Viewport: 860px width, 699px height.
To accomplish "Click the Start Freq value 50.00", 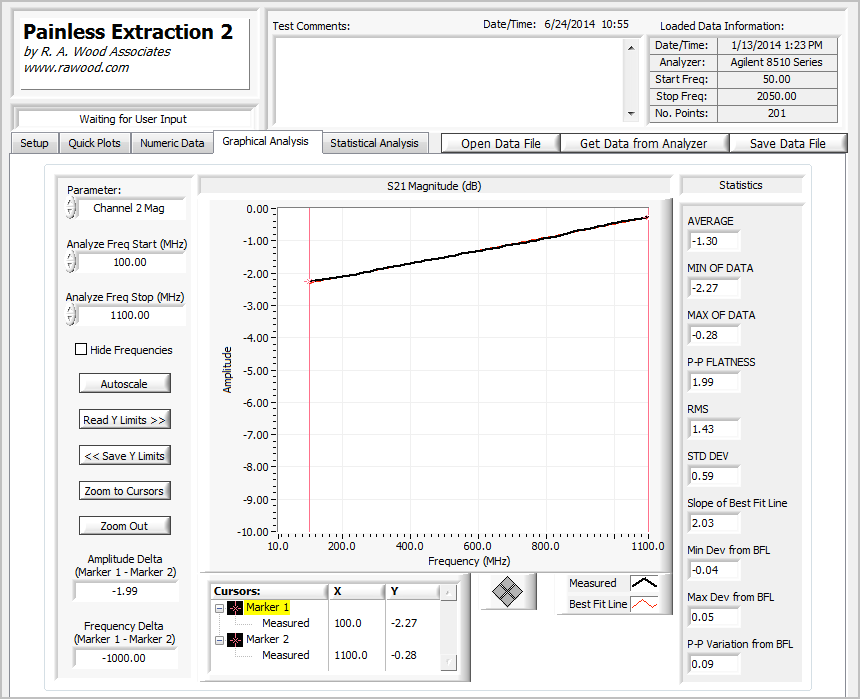I will point(777,80).
